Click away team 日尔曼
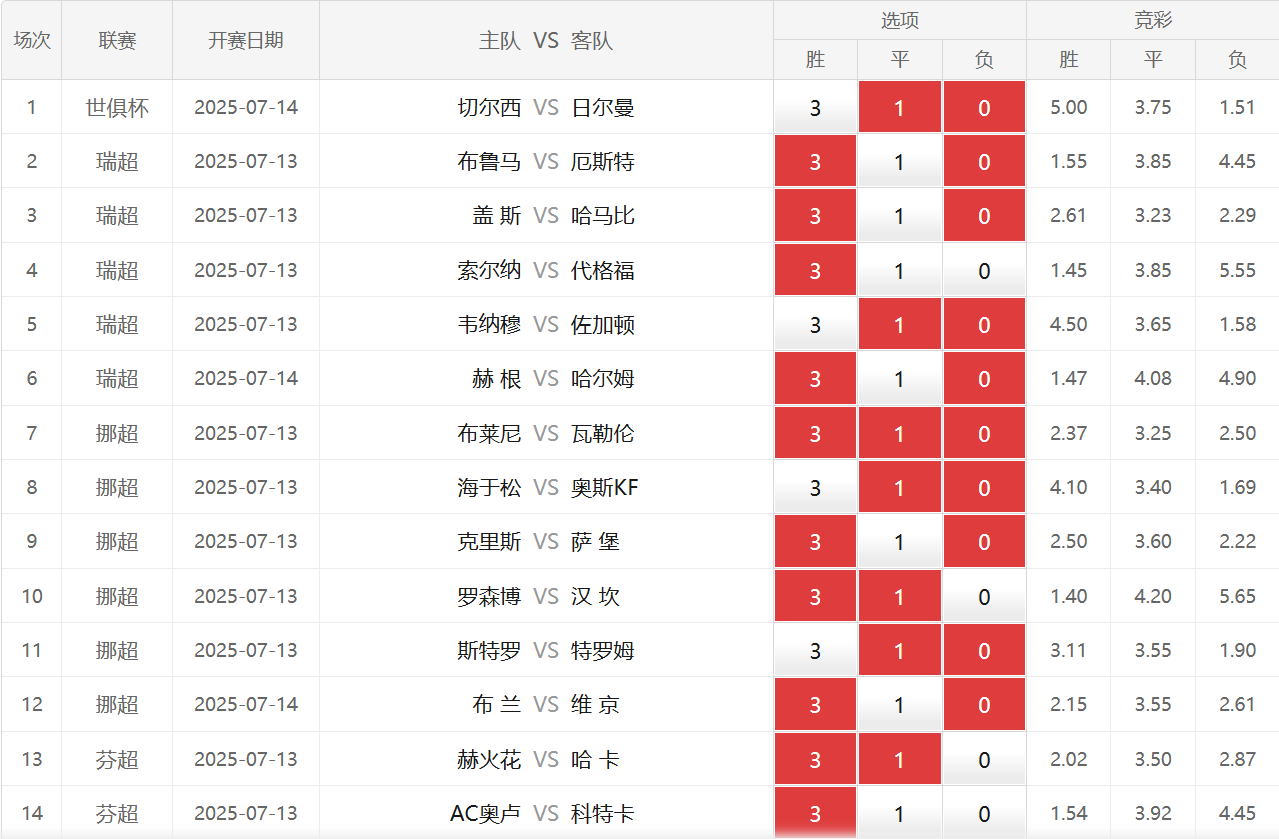 pos(603,107)
